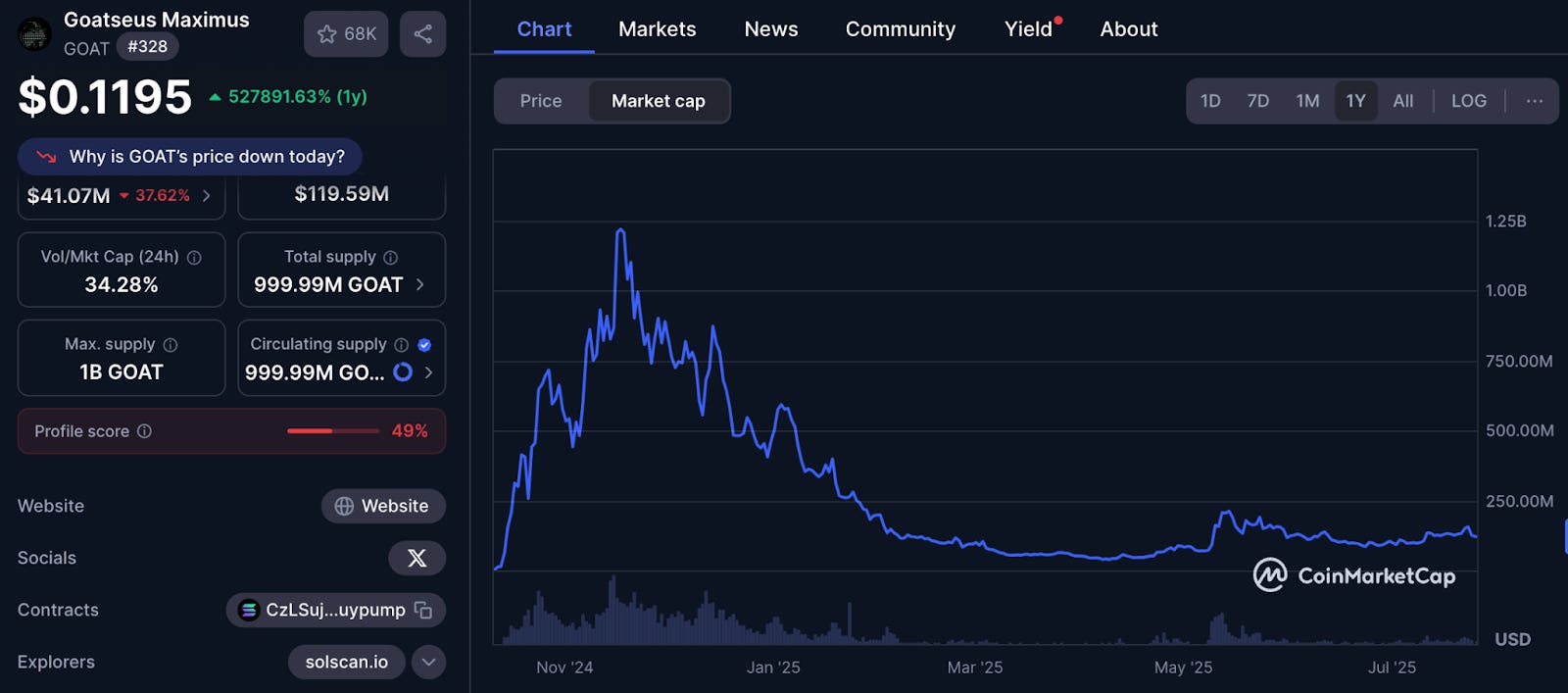The height and width of the screenshot is (693, 1568).
Task: Click the May '25 x-axis label
Action: pos(1183,668)
